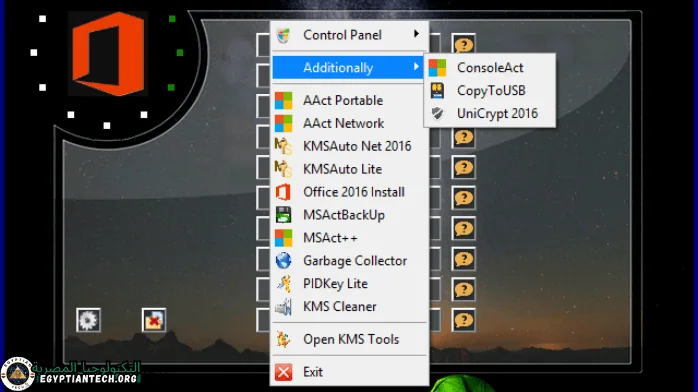Click the orange Office logo
This screenshot has width=698, height=392.
tap(108, 54)
